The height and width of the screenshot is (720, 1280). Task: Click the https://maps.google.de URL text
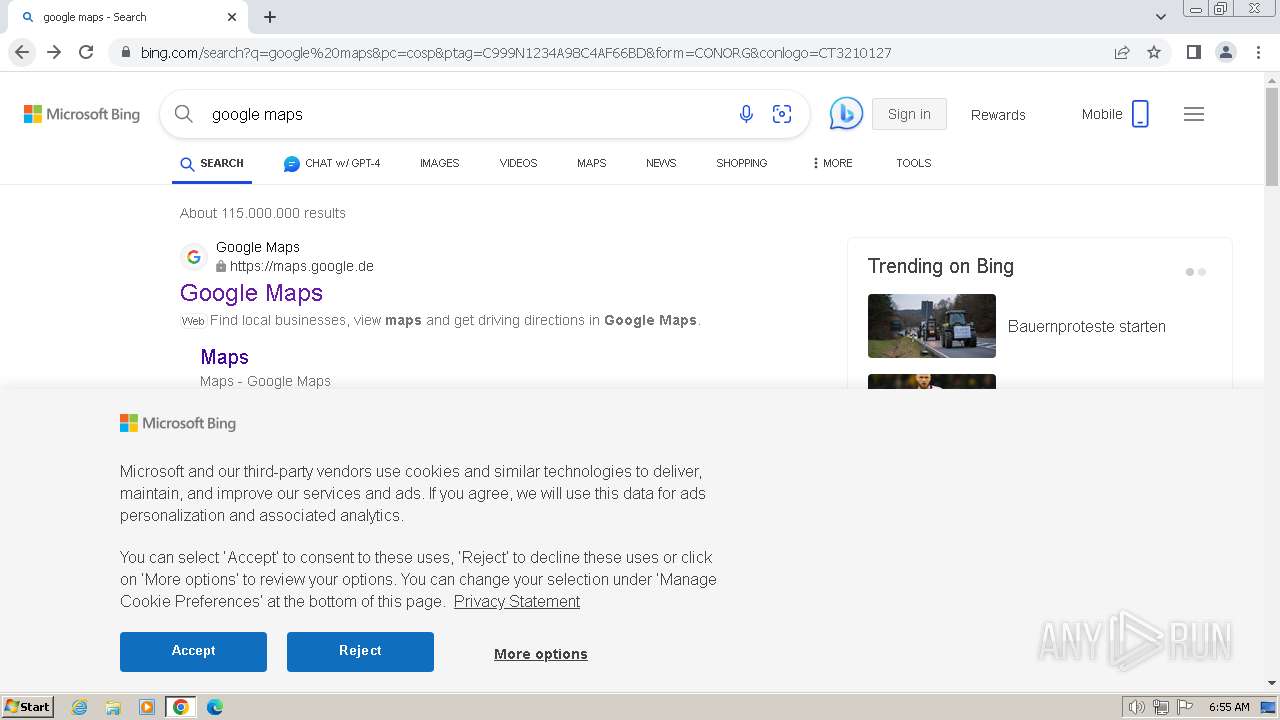301,266
